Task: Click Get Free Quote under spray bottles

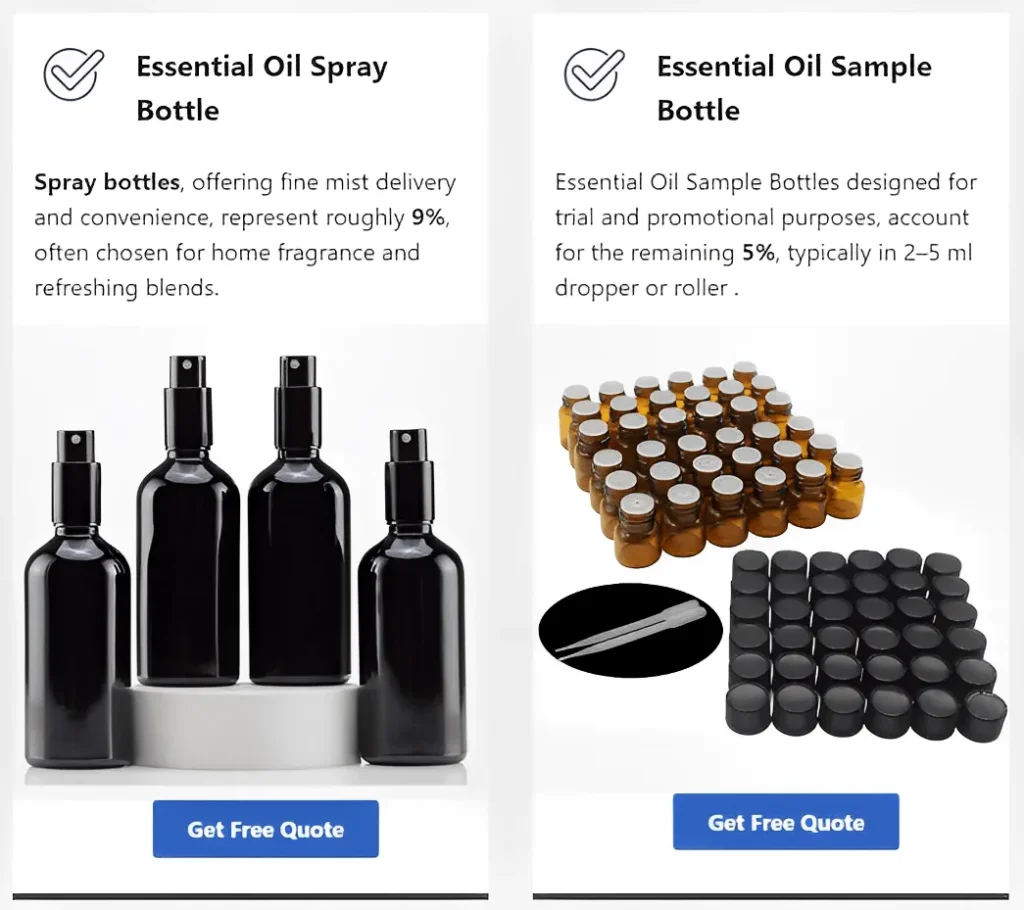Action: (266, 829)
